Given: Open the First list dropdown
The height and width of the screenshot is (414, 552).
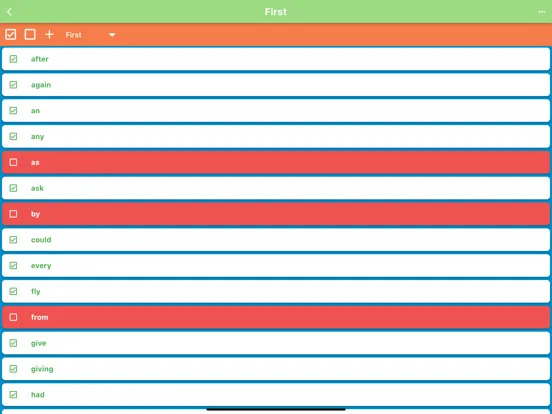Looking at the screenshot, I should [x=90, y=35].
